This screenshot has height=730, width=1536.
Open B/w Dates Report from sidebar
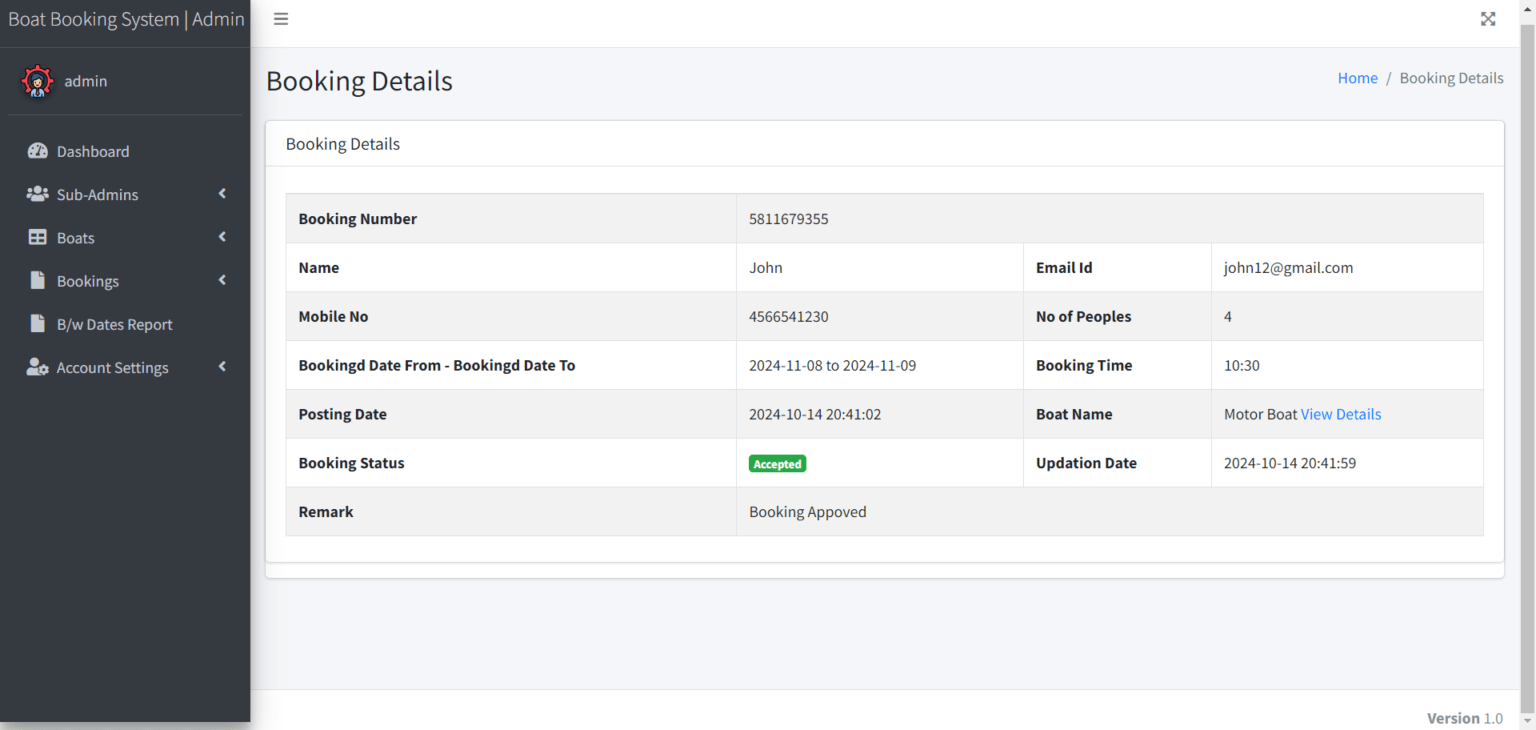(x=114, y=323)
